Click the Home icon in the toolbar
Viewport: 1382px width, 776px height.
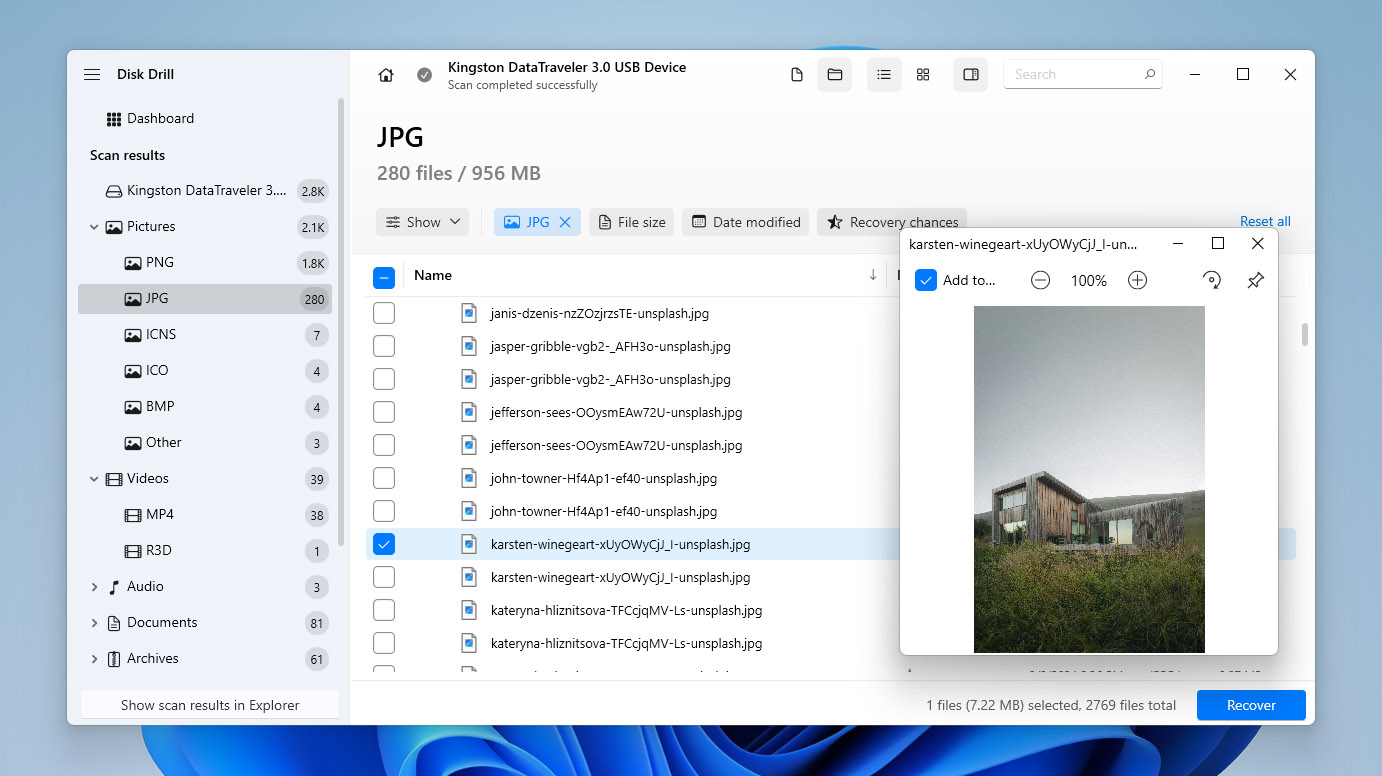pos(386,75)
